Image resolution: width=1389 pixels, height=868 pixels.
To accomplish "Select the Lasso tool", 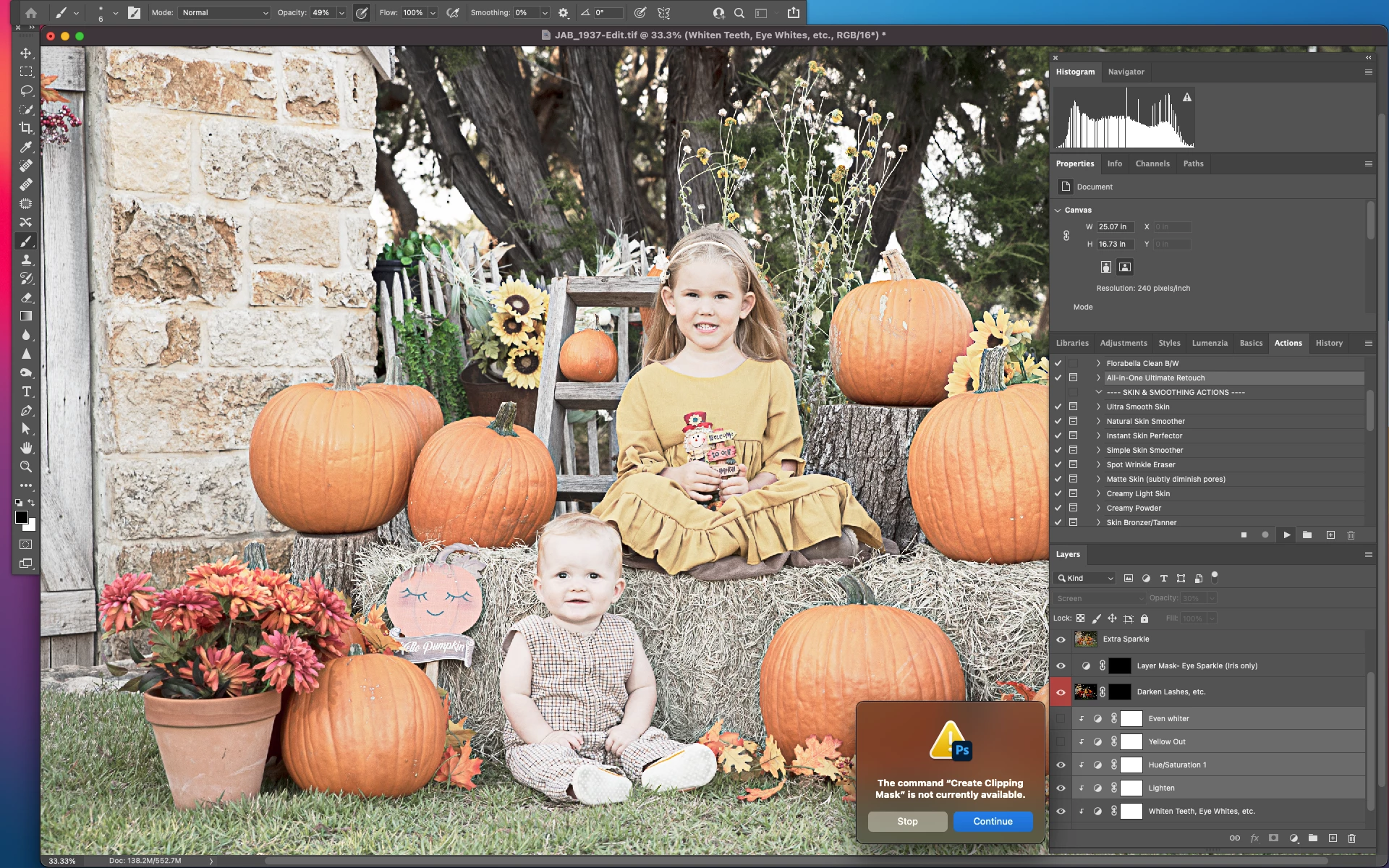I will (26, 90).
